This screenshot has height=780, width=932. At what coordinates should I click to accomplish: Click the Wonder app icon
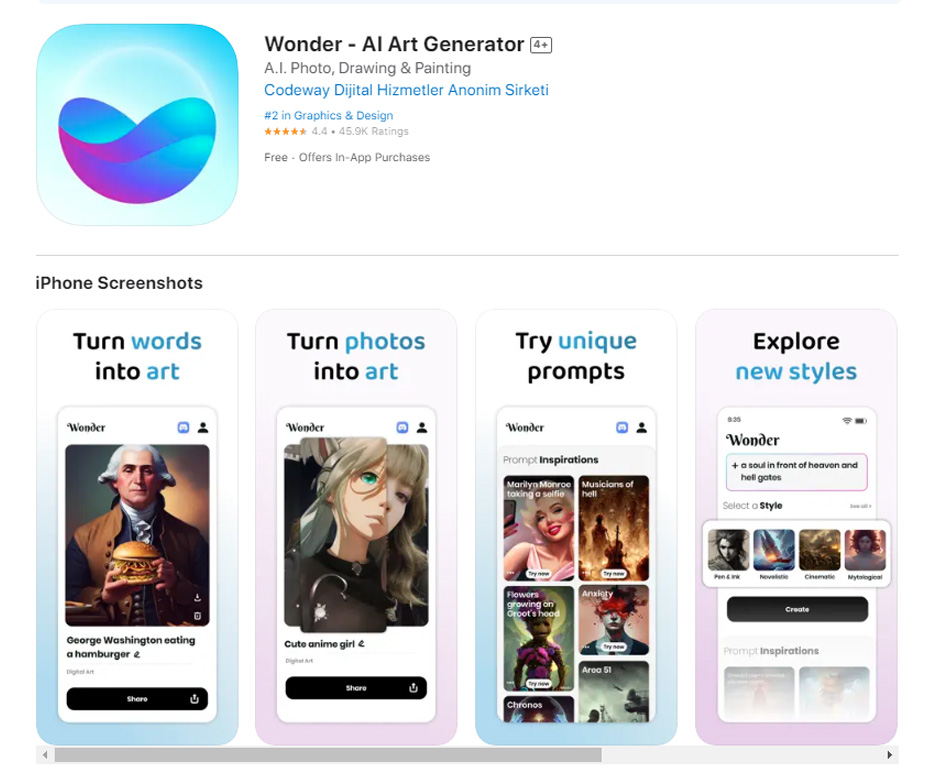coord(137,125)
